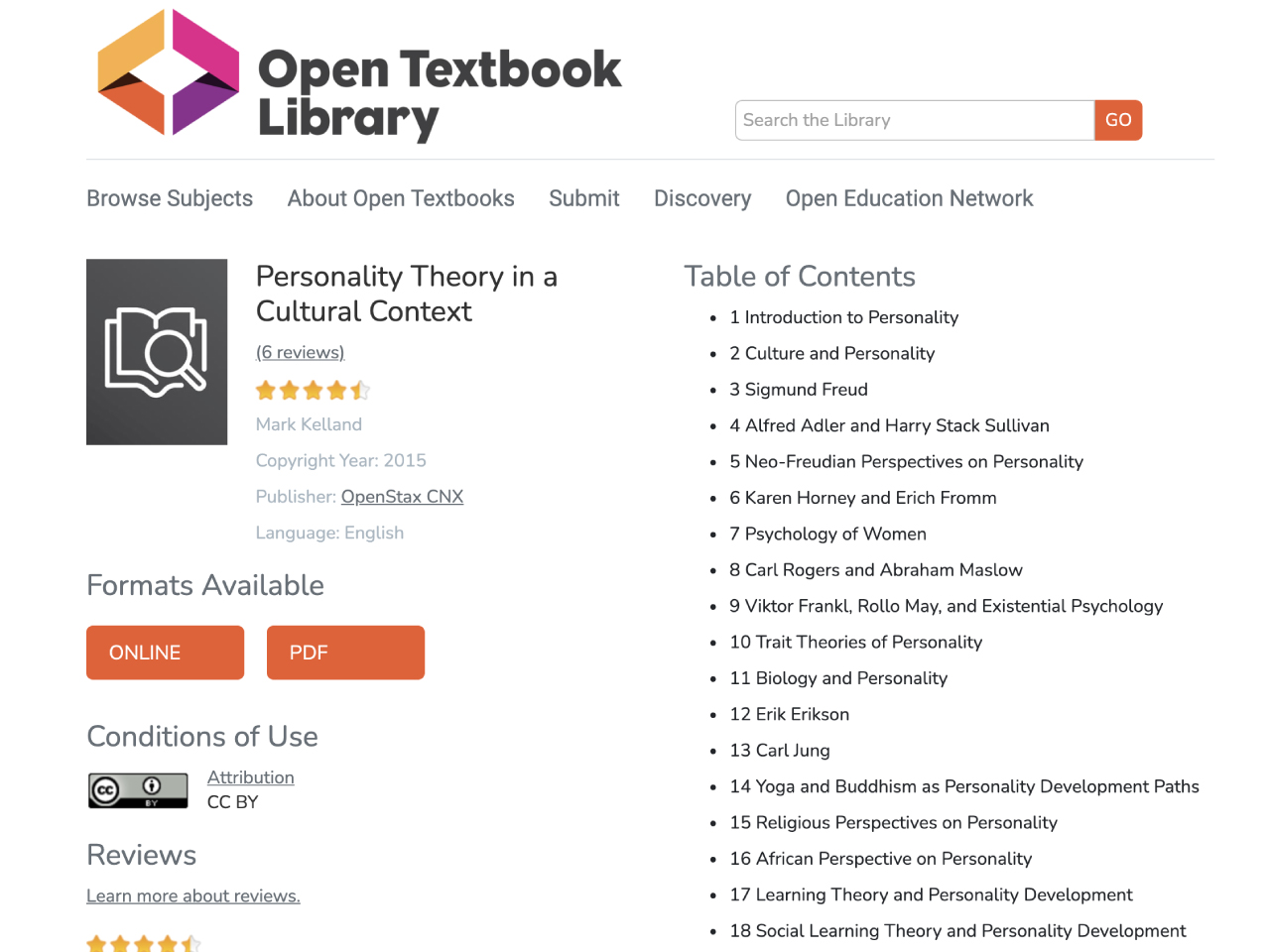Click the Reviews heading

pyautogui.click(x=142, y=855)
